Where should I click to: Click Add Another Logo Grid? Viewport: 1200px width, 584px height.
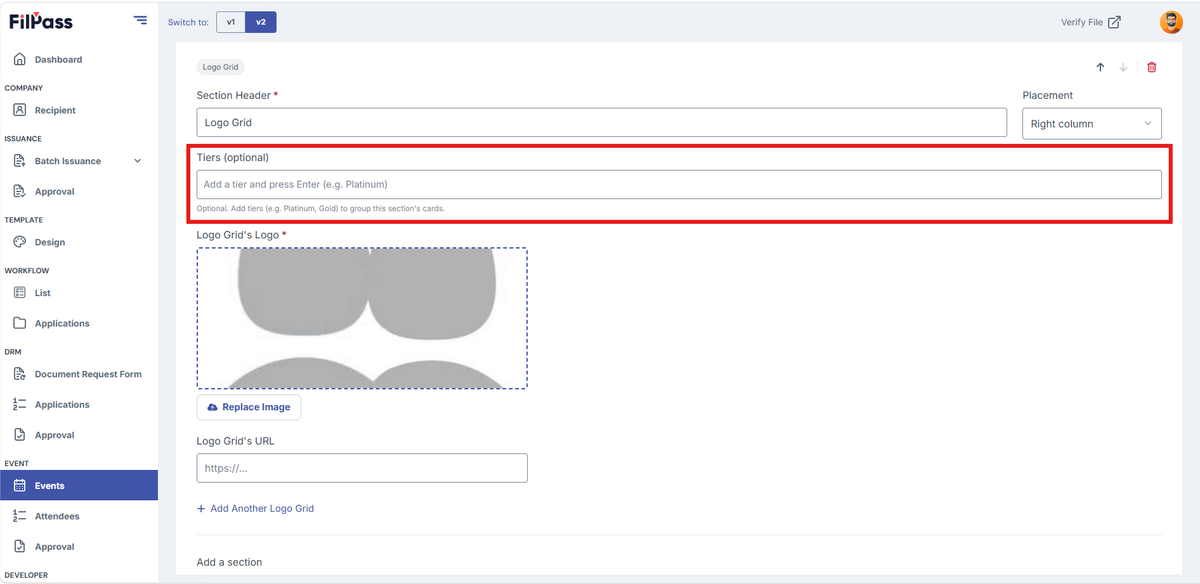click(x=255, y=508)
